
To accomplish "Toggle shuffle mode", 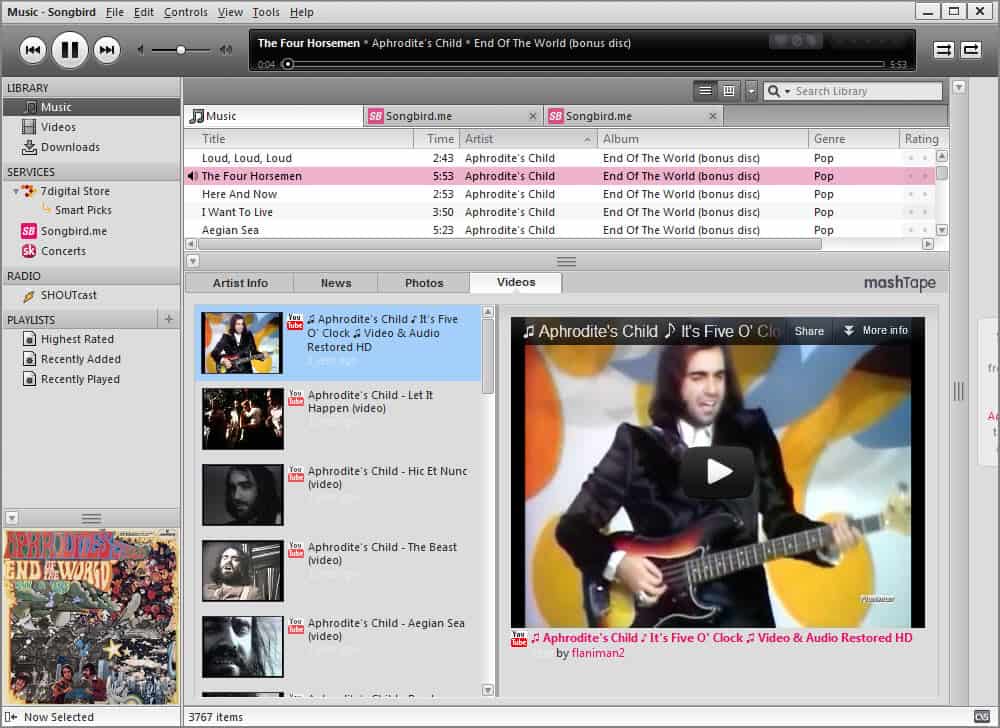I will (x=943, y=50).
